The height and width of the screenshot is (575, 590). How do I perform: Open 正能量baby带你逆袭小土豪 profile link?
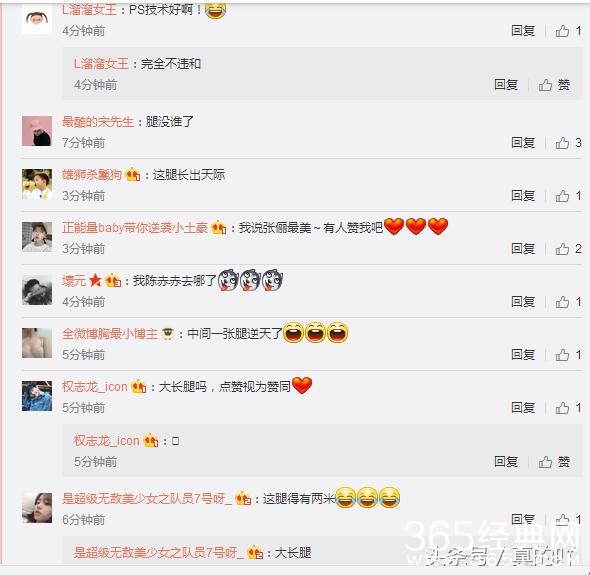pyautogui.click(x=135, y=228)
